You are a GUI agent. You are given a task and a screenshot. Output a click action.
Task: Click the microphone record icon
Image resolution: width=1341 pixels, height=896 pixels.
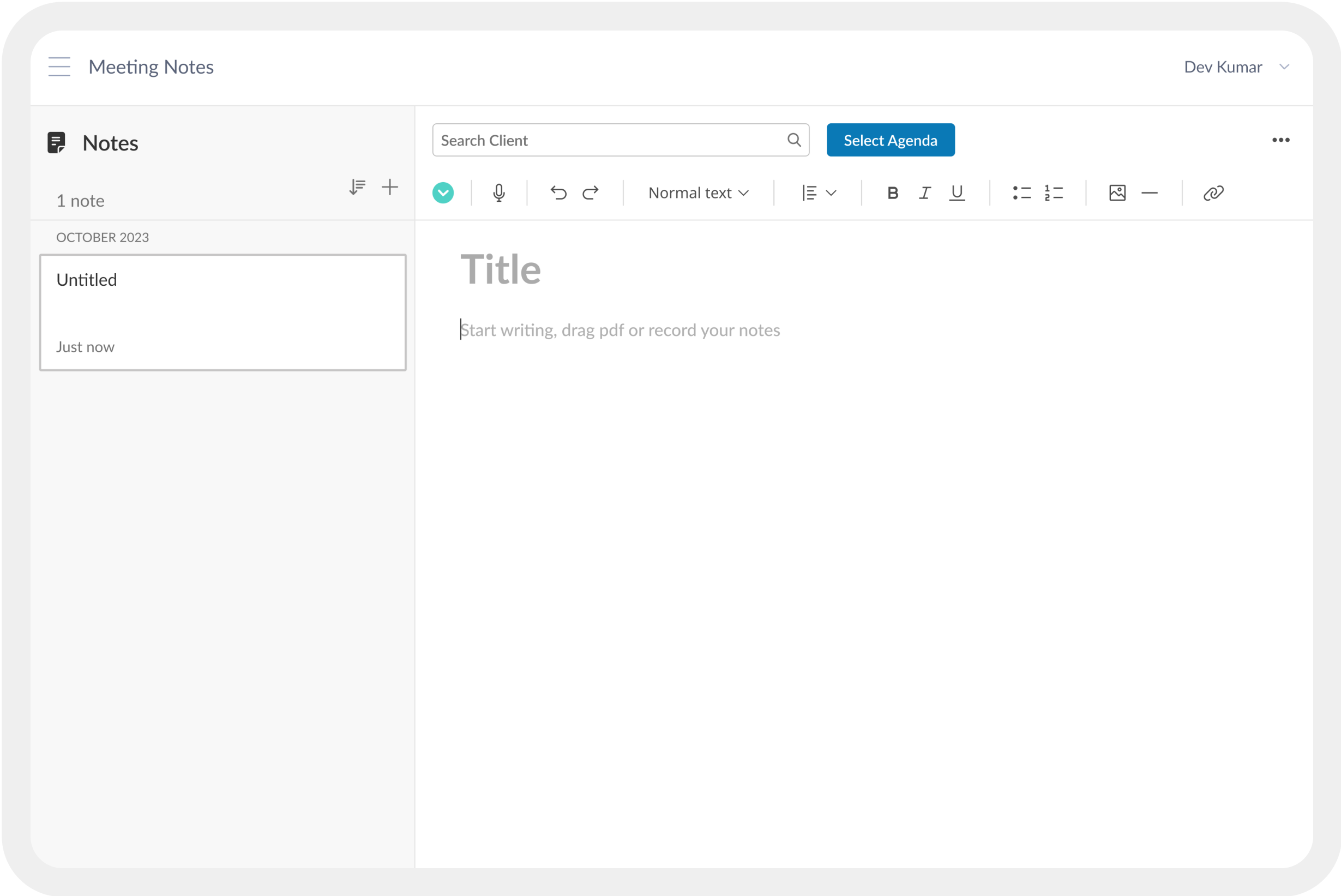(x=498, y=193)
